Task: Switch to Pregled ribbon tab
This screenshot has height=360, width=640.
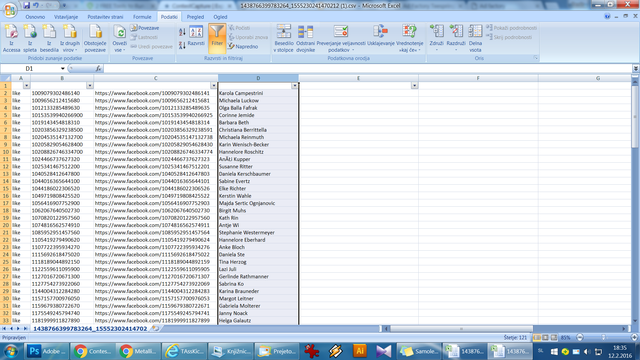Action: coord(195,17)
